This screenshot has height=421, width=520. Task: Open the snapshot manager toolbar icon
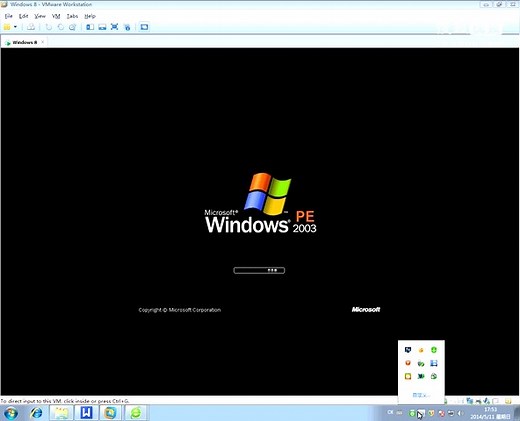[x=72, y=27]
